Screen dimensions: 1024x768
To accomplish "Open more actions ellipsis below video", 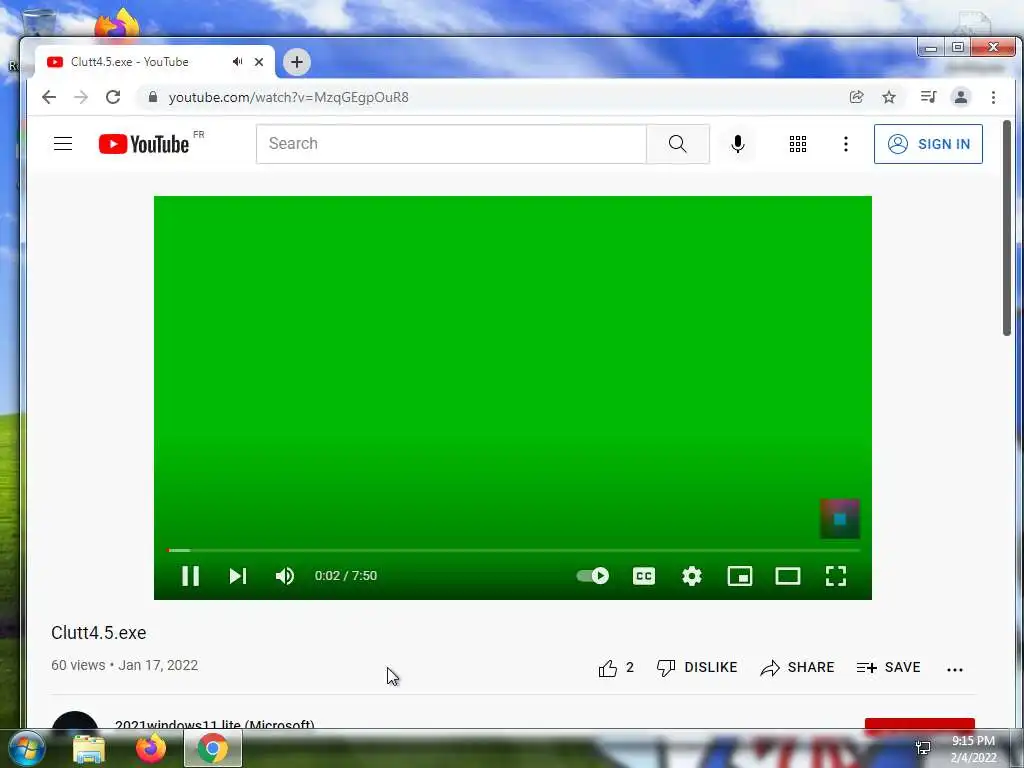I will (x=955, y=669).
